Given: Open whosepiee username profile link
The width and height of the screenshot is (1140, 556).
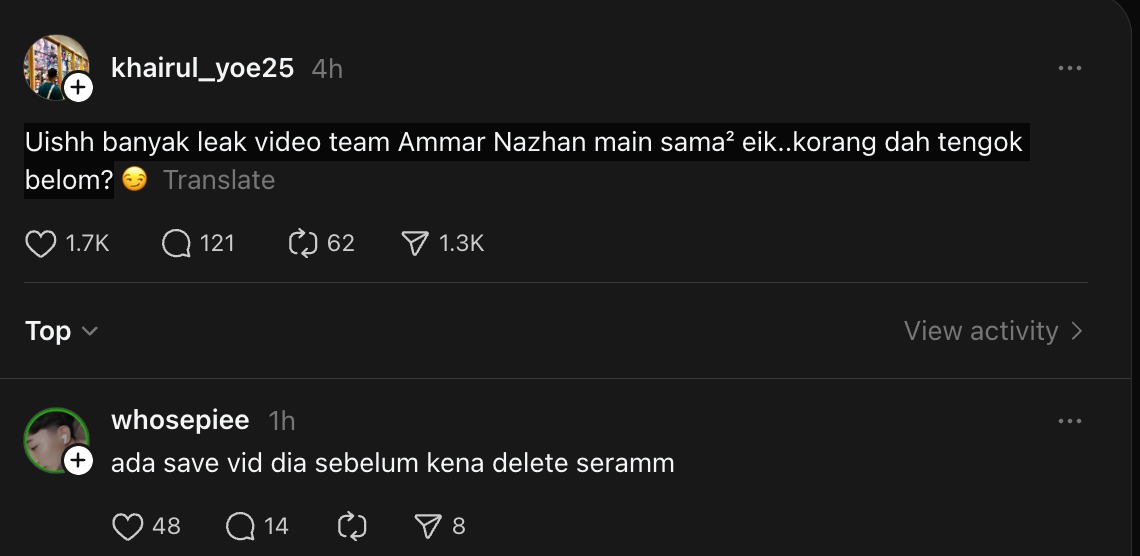Looking at the screenshot, I should pyautogui.click(x=180, y=421).
